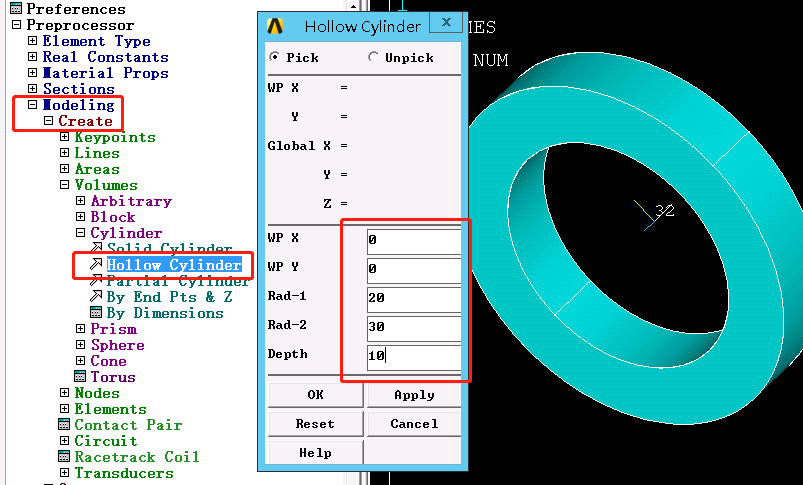Expand the Lines node
The image size is (803, 485).
point(64,153)
